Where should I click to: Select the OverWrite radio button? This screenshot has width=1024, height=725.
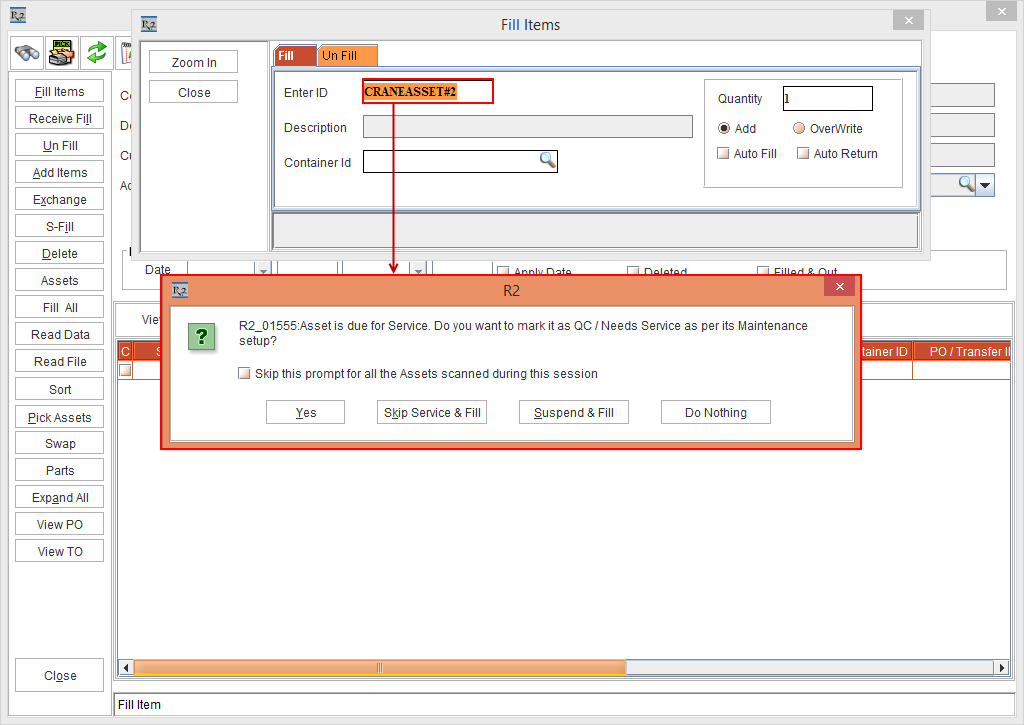799,128
